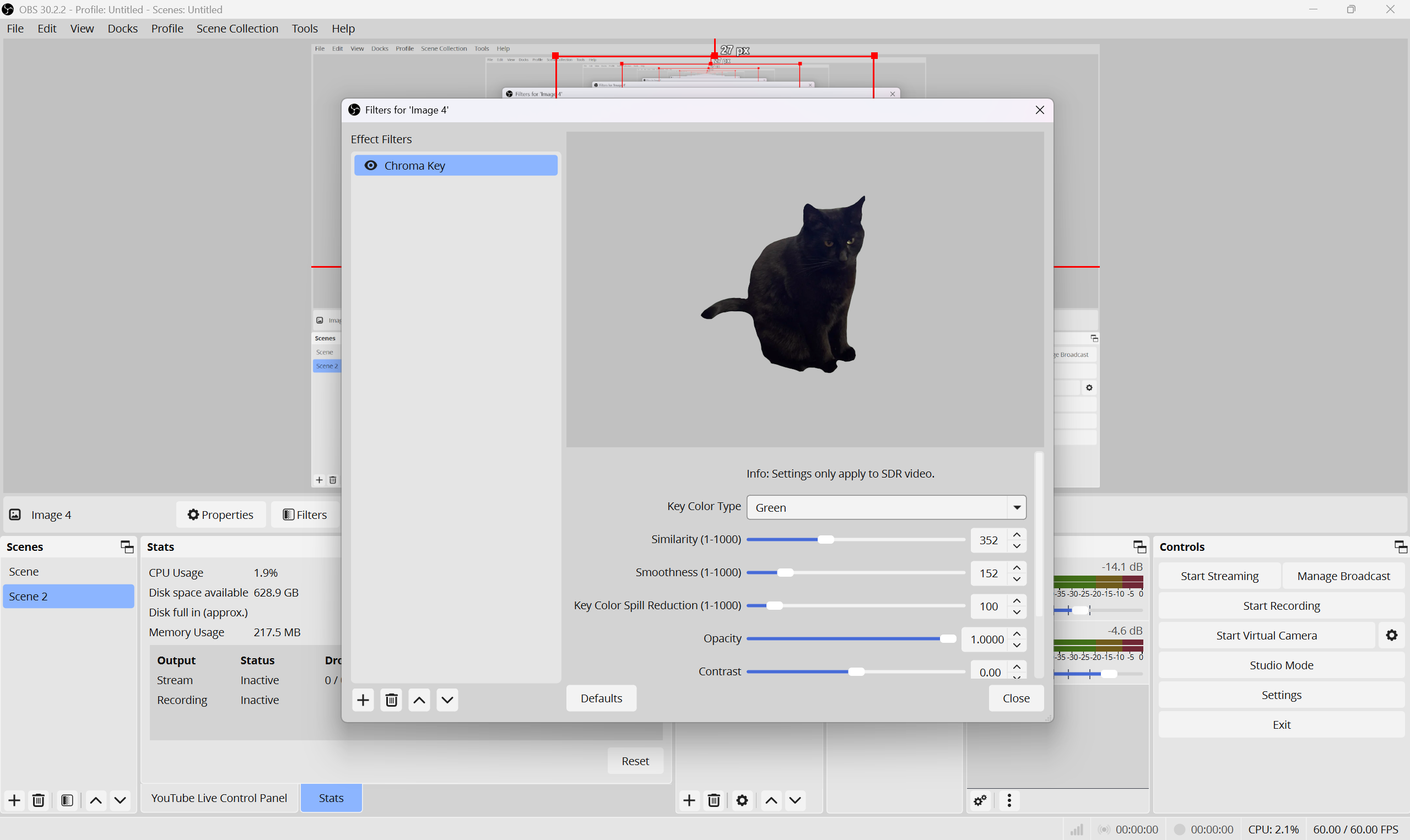Reset stats with Reset button
This screenshot has width=1410, height=840.
635,761
